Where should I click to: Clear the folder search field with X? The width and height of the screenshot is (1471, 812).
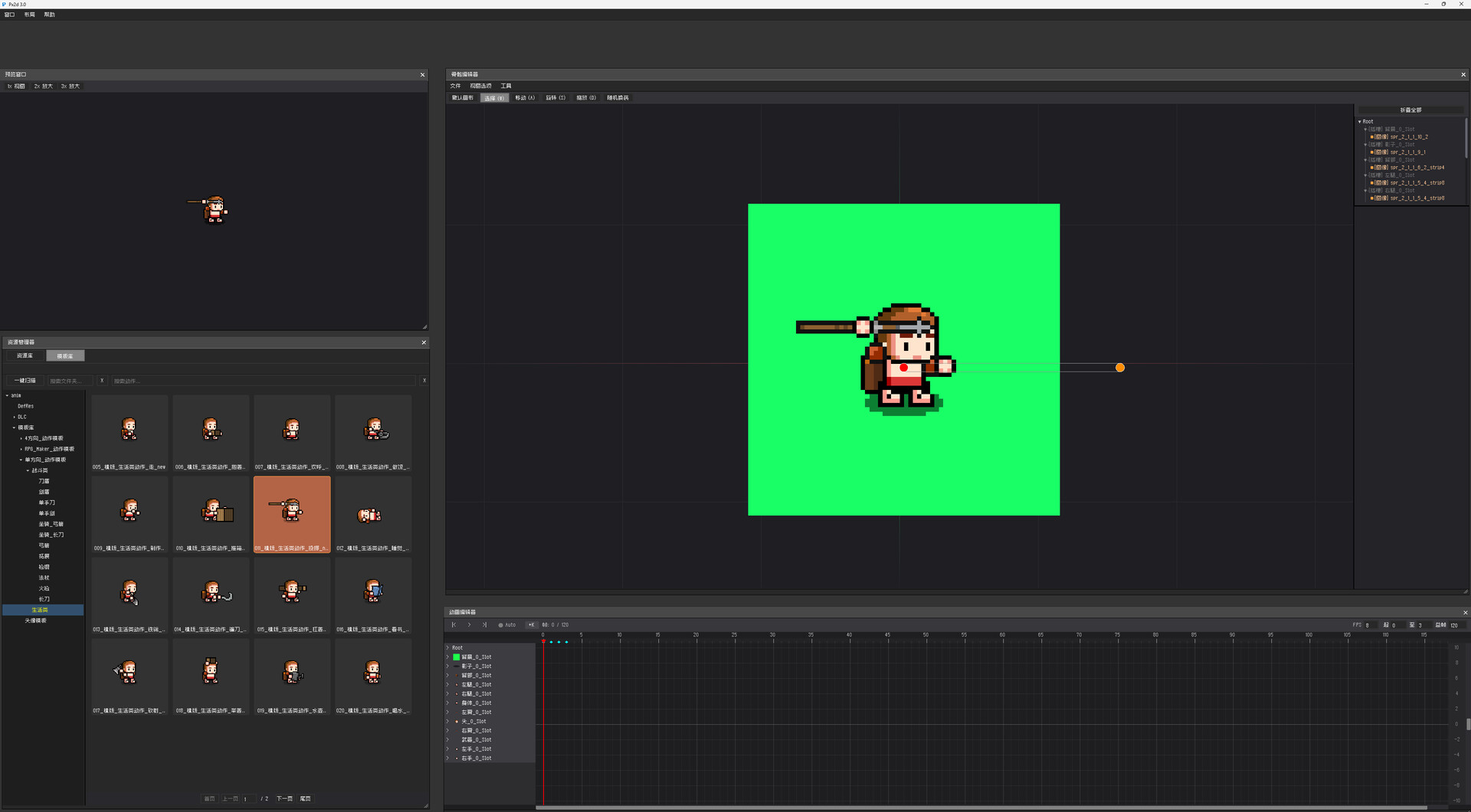[x=102, y=381]
